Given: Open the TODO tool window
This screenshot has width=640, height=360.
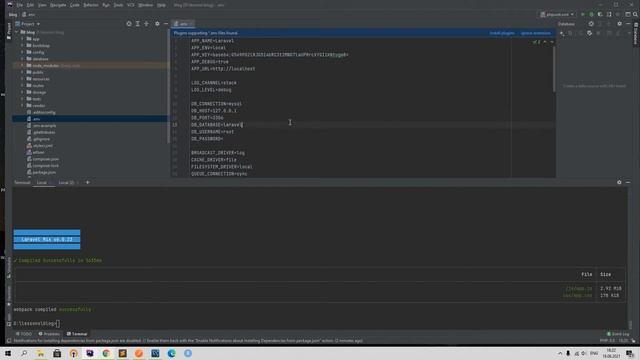Looking at the screenshot, I should [23, 334].
